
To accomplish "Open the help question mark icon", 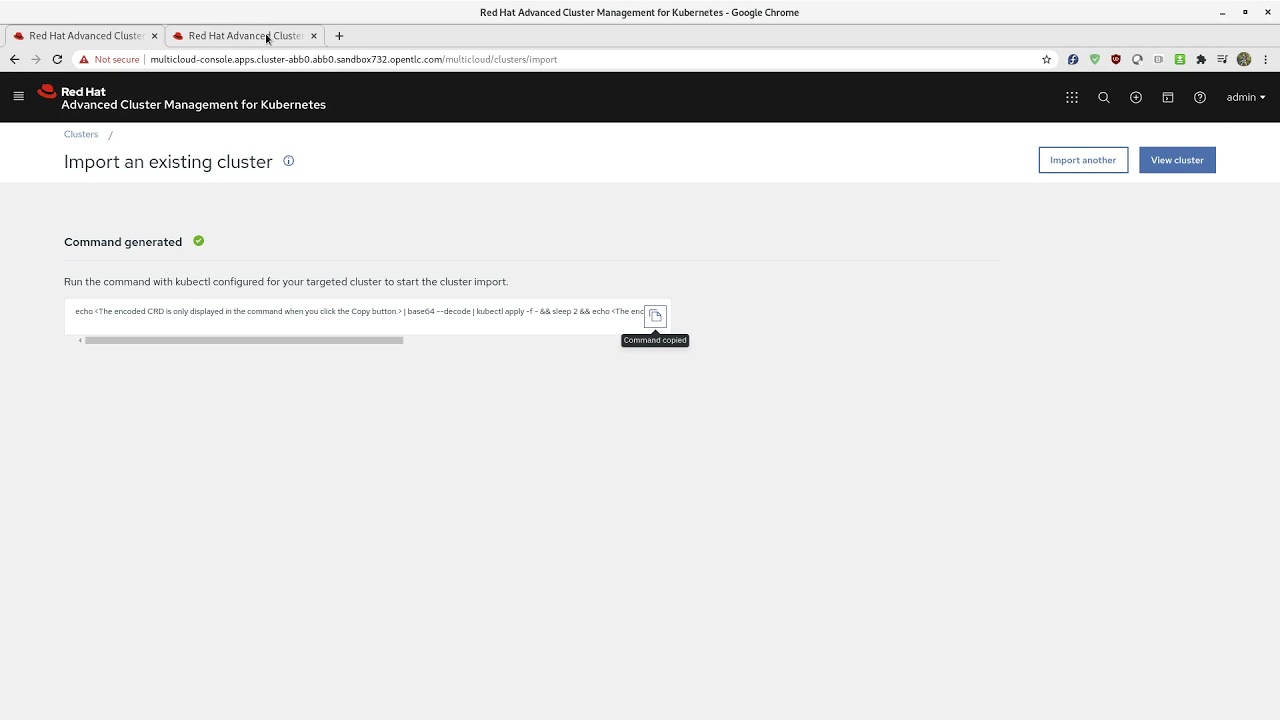I will 1200,97.
